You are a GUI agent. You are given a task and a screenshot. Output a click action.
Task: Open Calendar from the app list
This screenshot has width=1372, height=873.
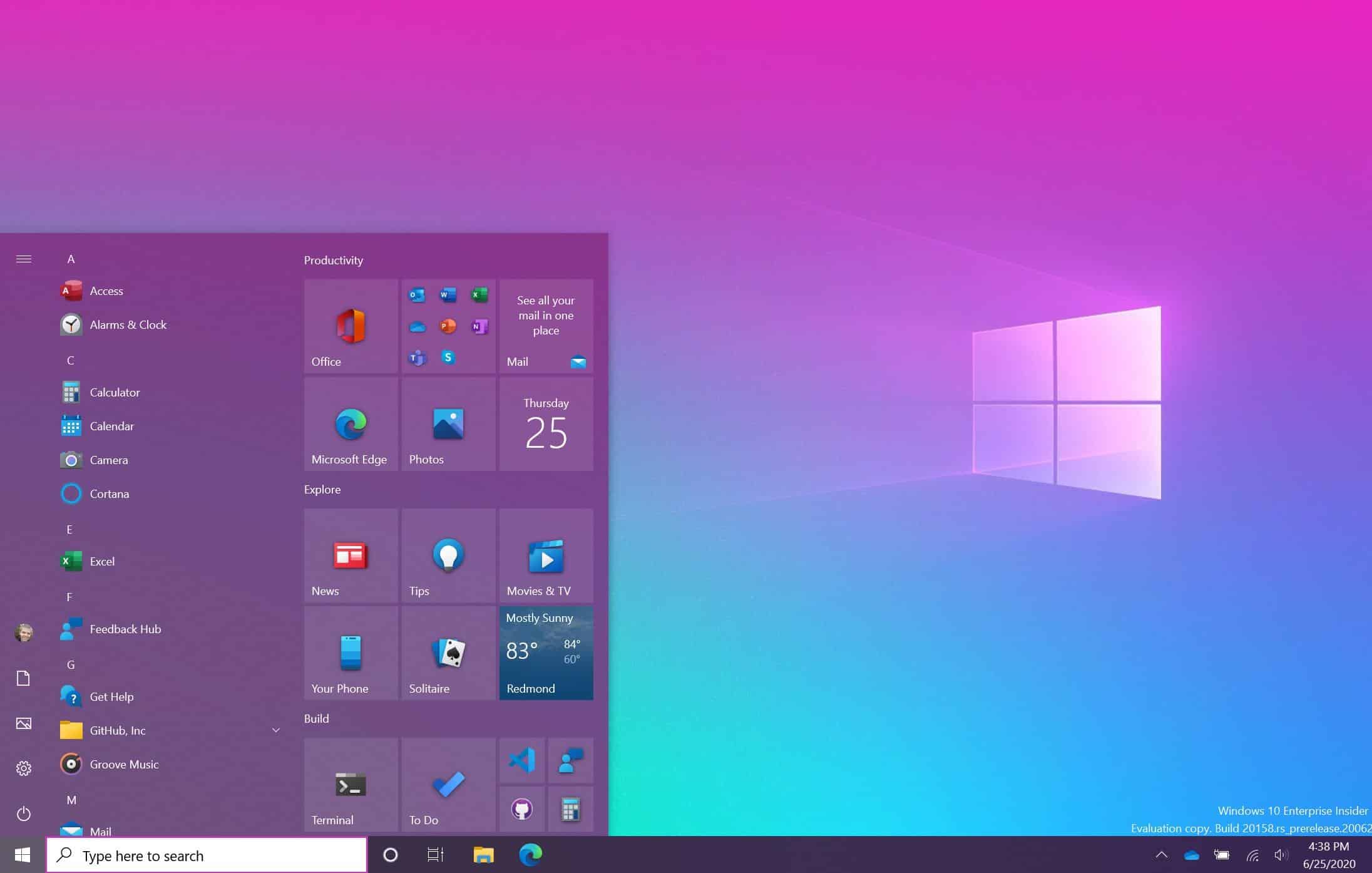point(169,426)
